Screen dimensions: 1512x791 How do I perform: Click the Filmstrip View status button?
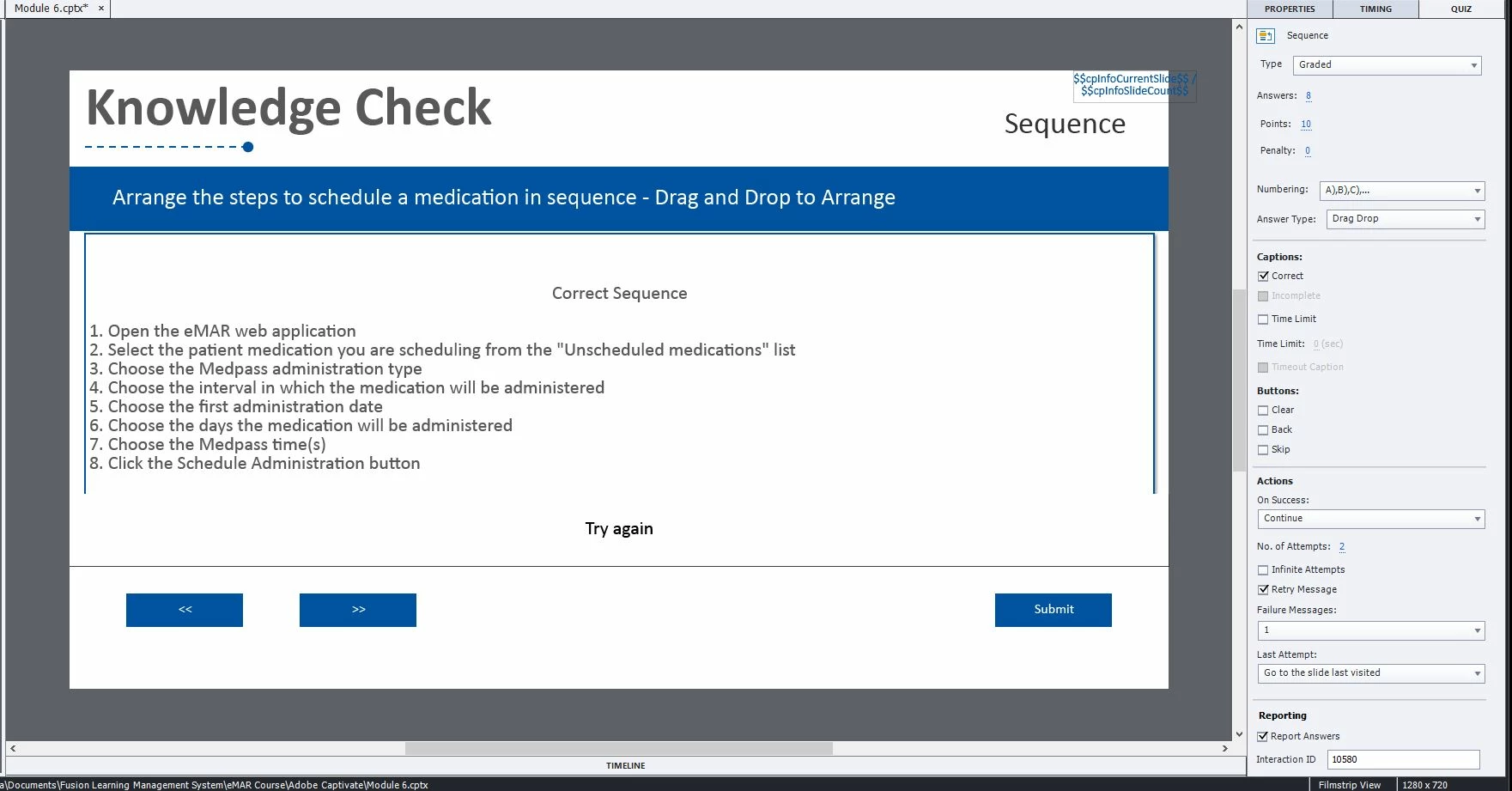[x=1349, y=785]
